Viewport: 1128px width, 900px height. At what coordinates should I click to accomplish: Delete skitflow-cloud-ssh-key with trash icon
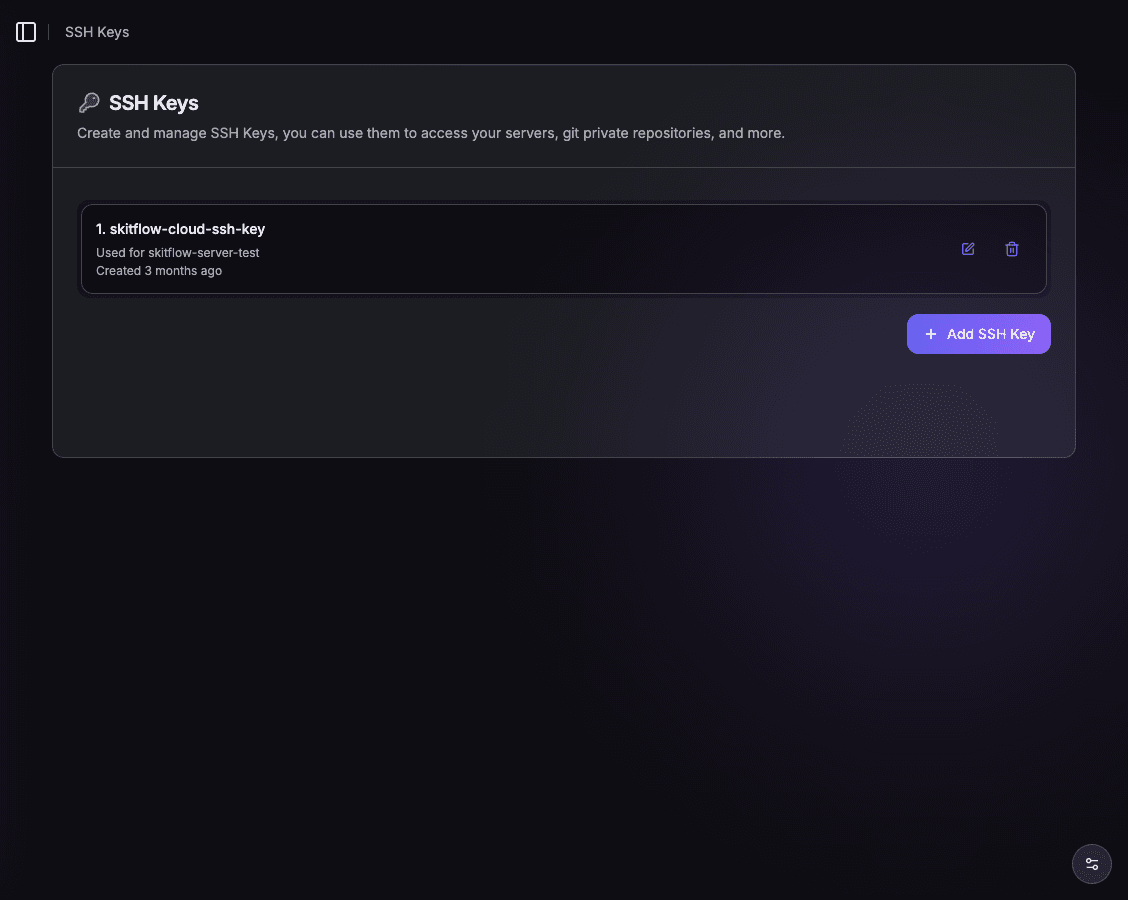pyautogui.click(x=1011, y=249)
